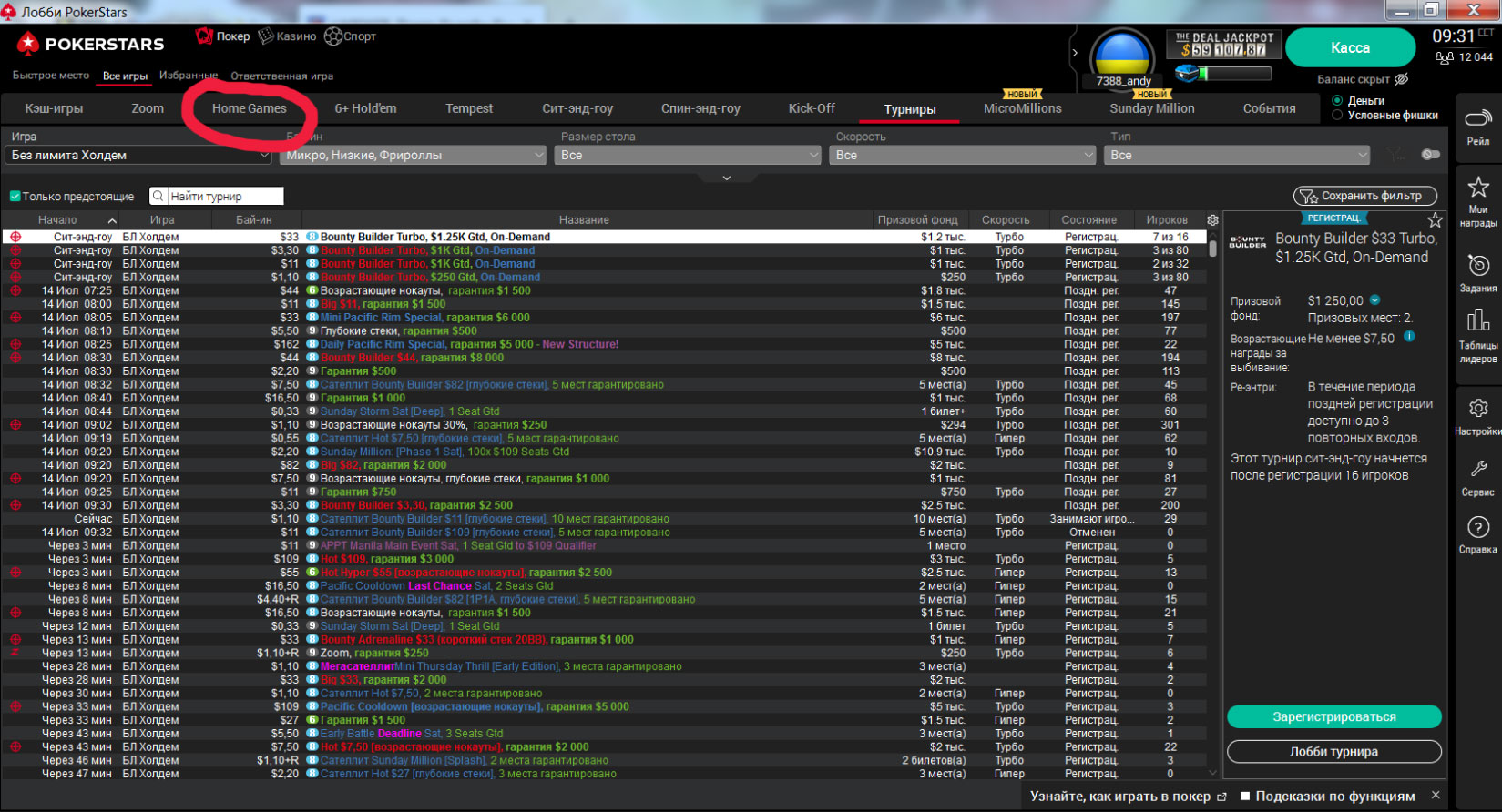Click the chest progress bar
Viewport: 1502px width, 812px height.
(1234, 74)
